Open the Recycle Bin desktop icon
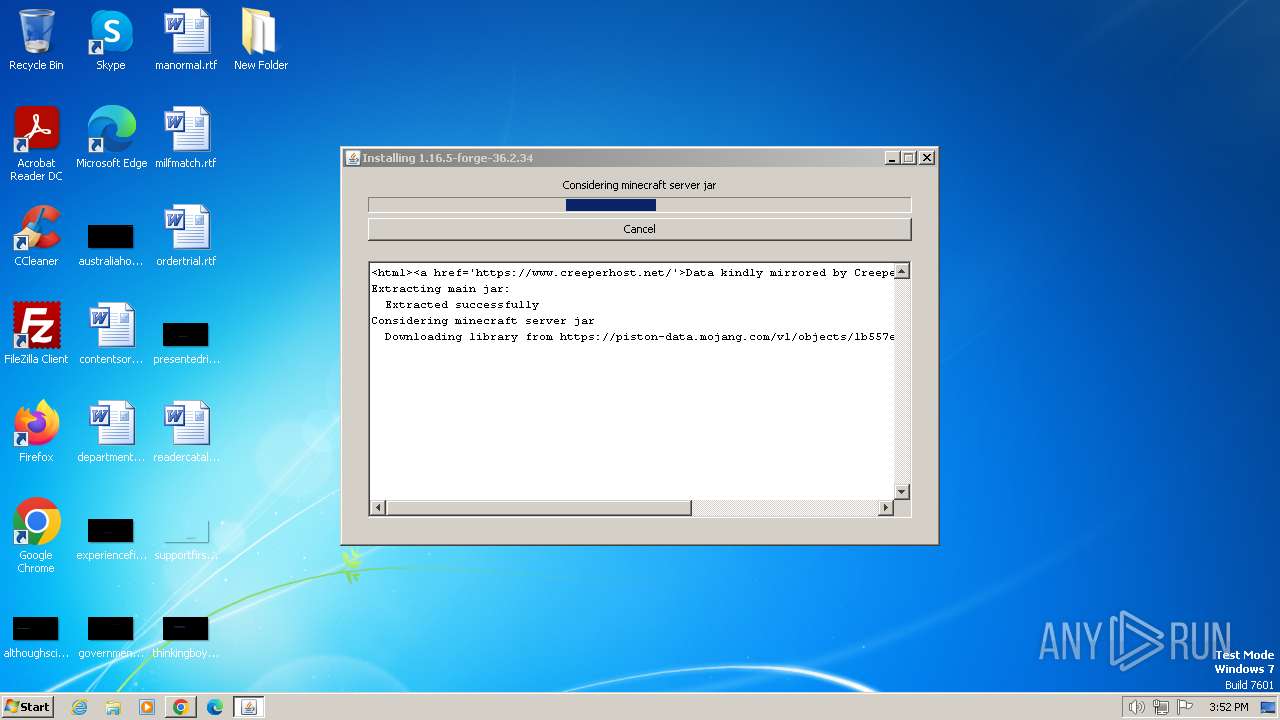 coord(36,40)
